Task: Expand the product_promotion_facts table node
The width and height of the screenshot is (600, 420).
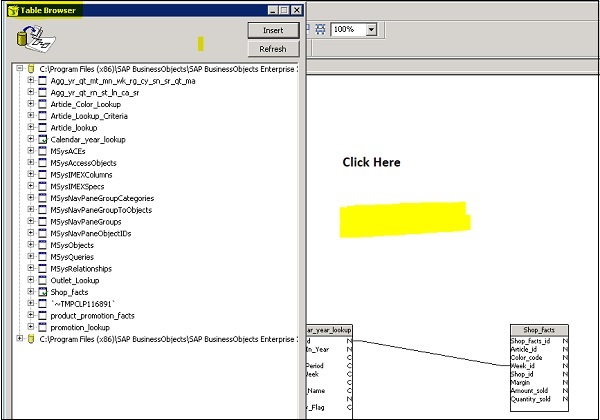Action: point(31,315)
